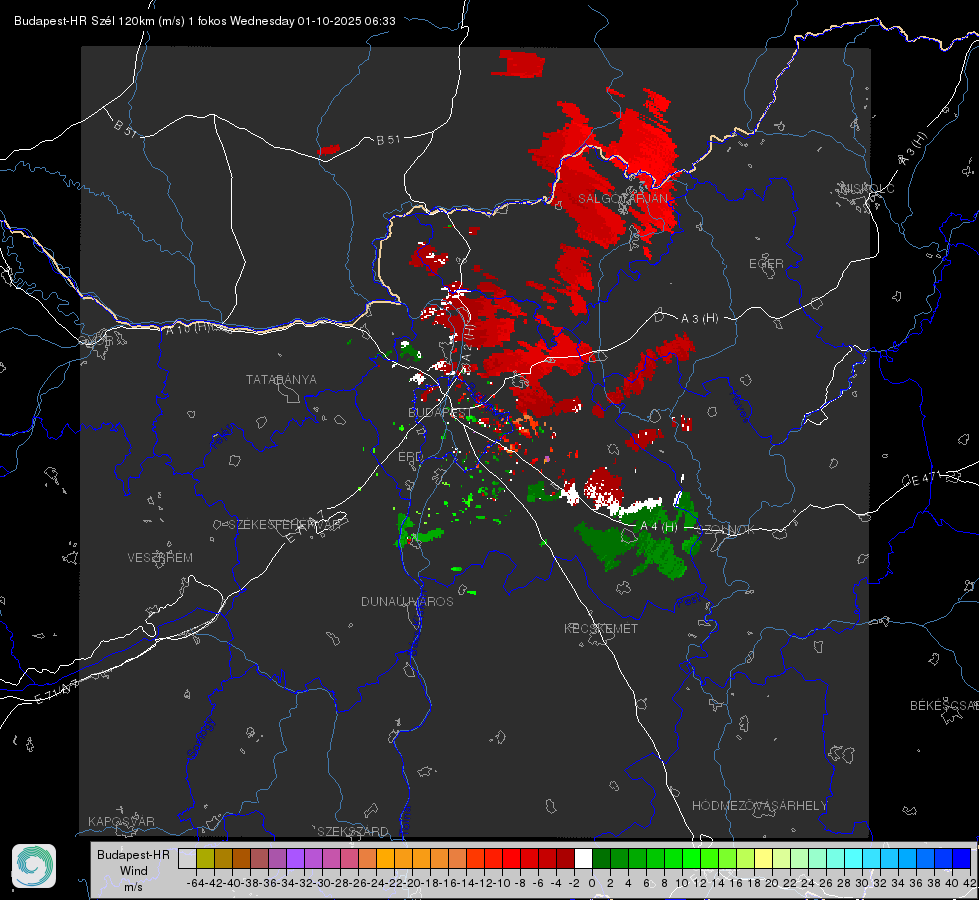Click the purple swatch above -34

click(295, 858)
